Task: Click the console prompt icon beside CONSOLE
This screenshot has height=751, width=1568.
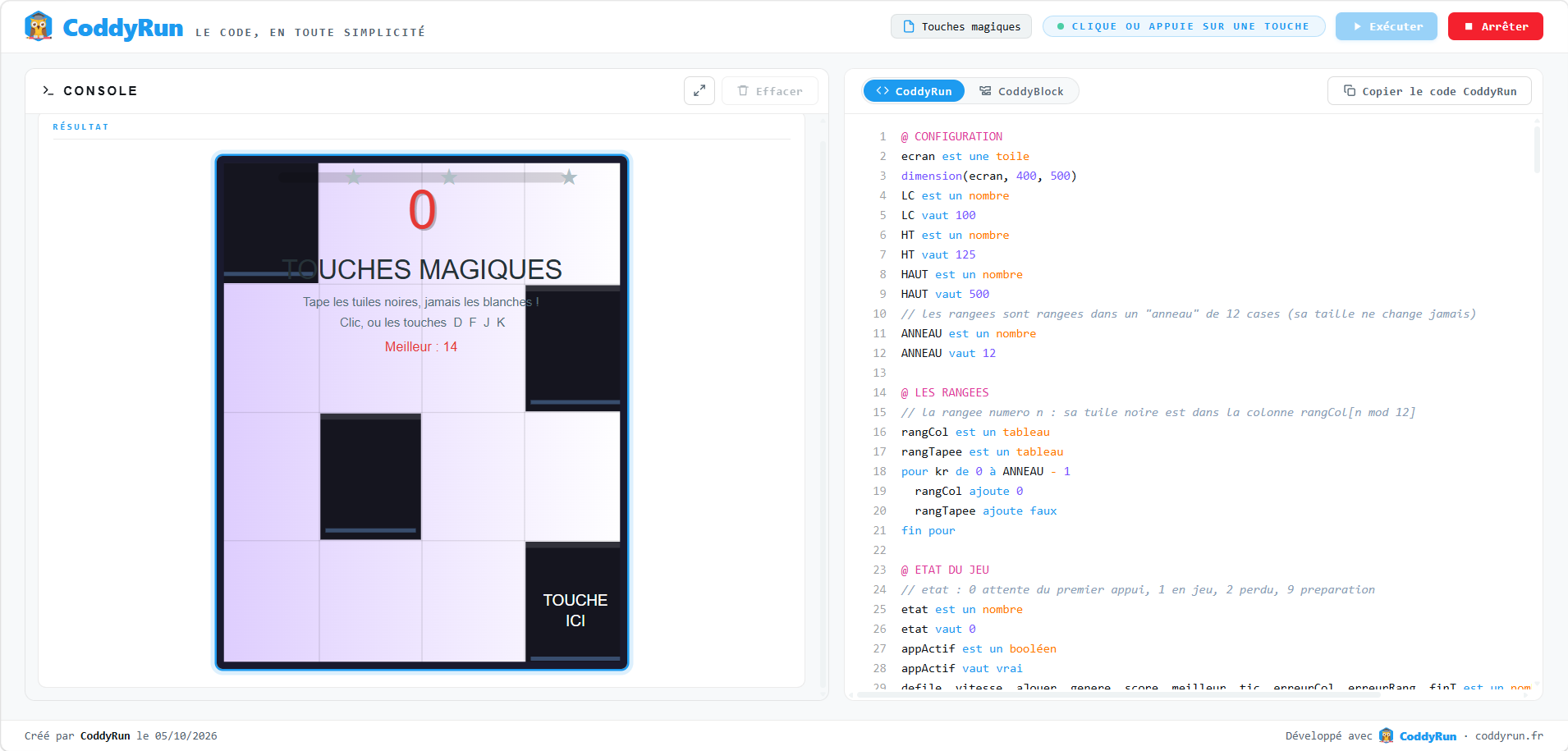Action: tap(48, 91)
